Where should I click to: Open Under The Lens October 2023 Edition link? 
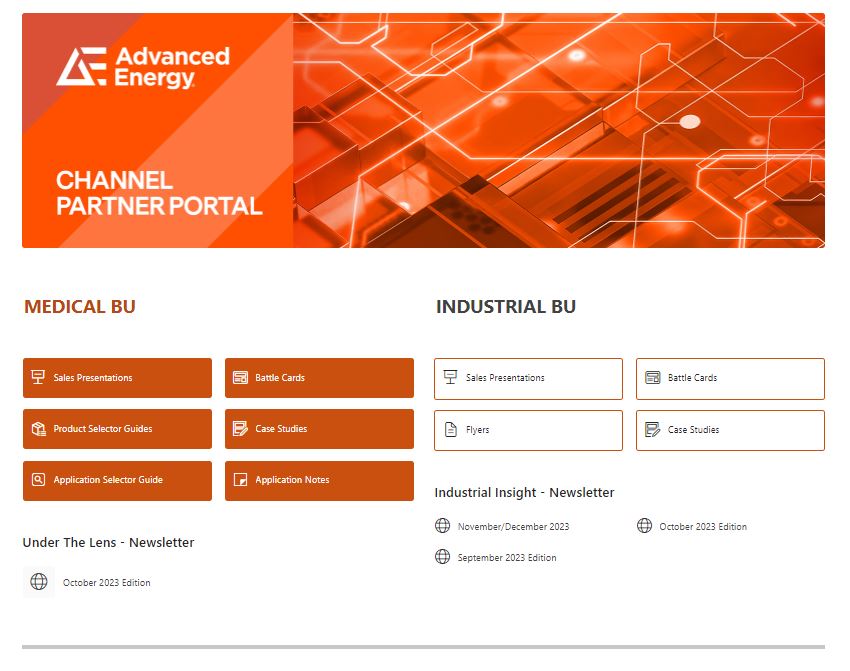(106, 583)
